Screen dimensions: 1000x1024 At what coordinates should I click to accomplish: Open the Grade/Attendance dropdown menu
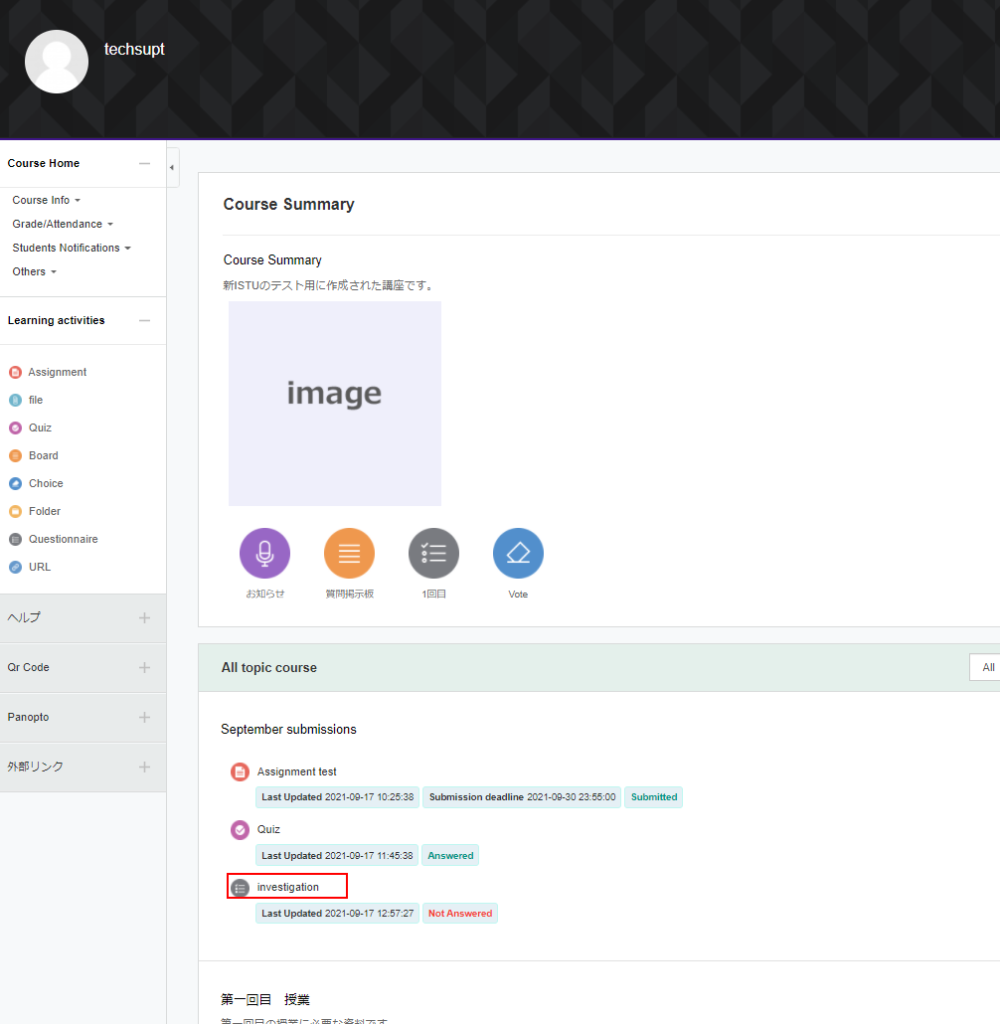62,224
